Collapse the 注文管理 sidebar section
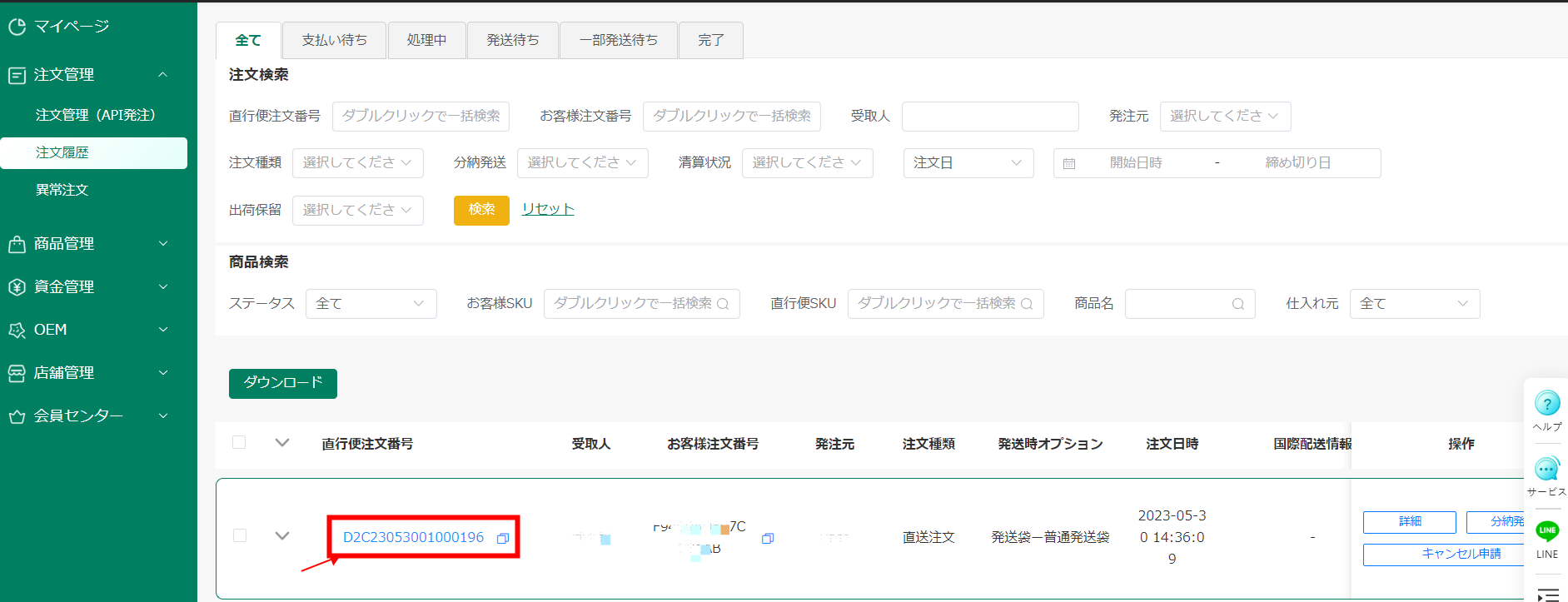The width and height of the screenshot is (1568, 602). click(x=163, y=75)
